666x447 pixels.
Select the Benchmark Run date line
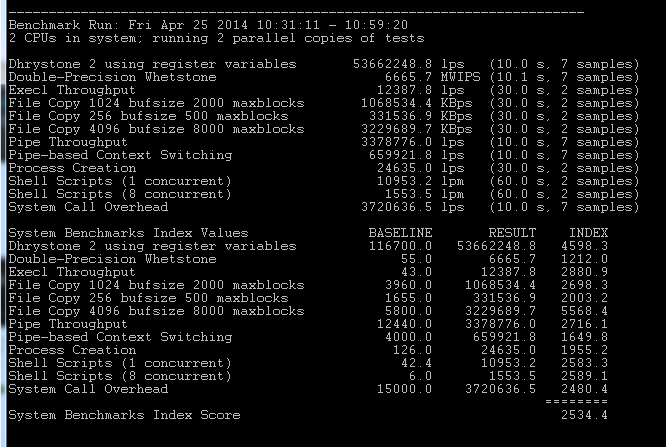coord(208,25)
